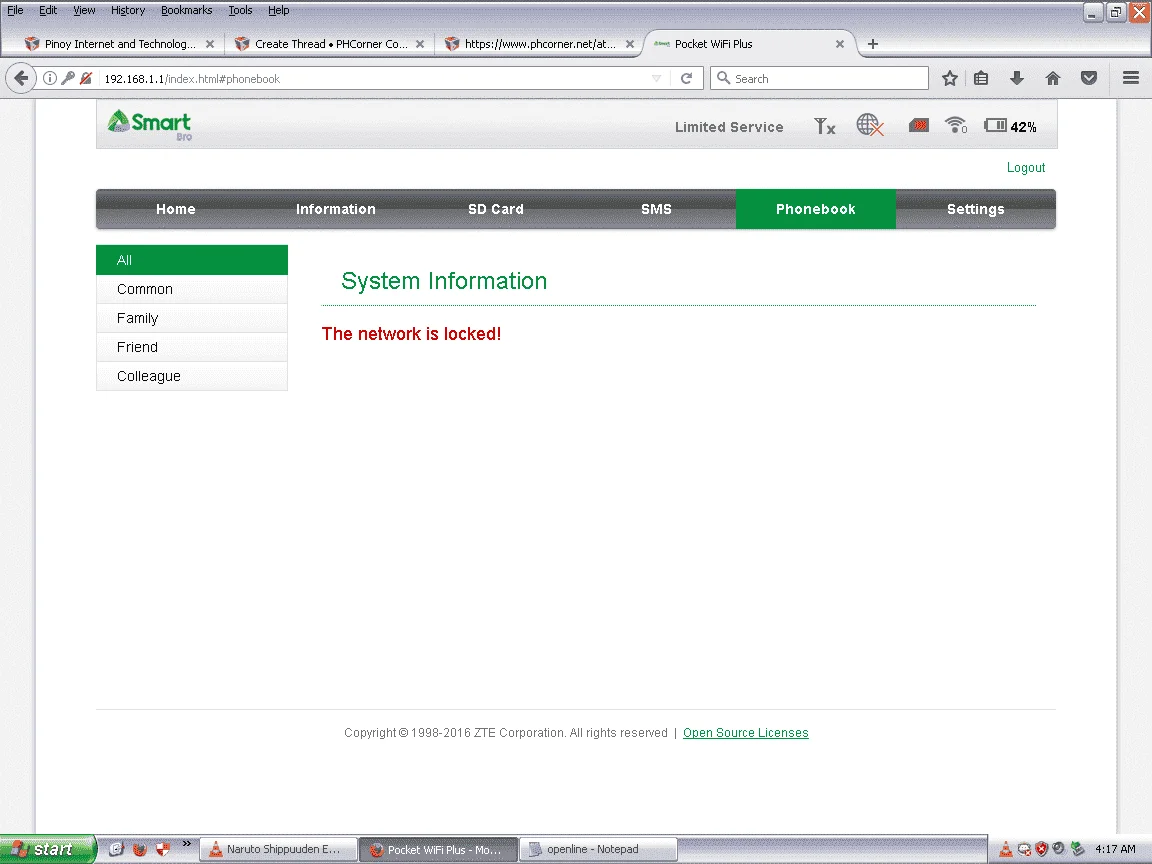Open the Open Source Licenses link
1152x864 pixels.
(x=746, y=732)
